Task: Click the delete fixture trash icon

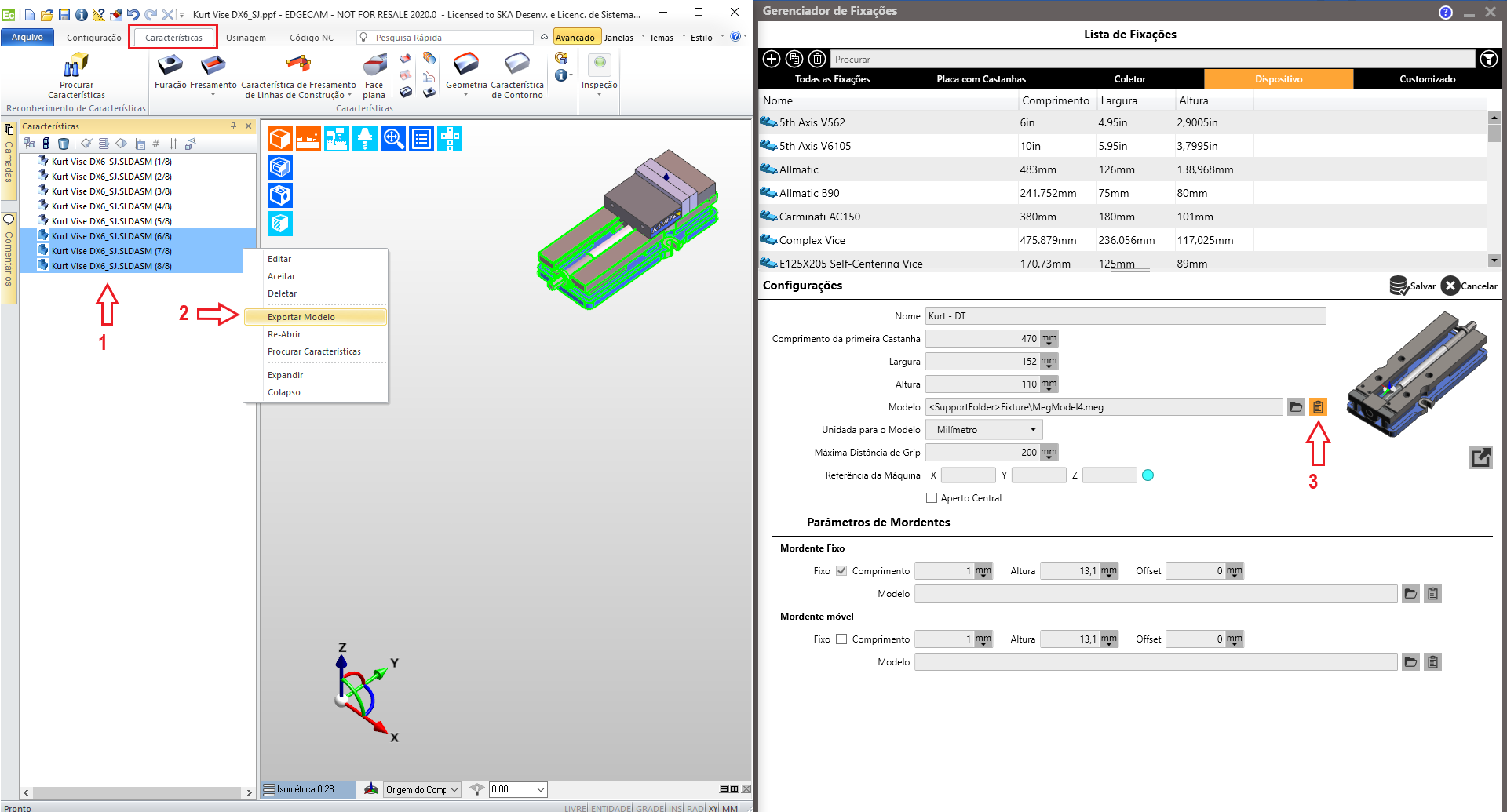Action: (x=817, y=59)
